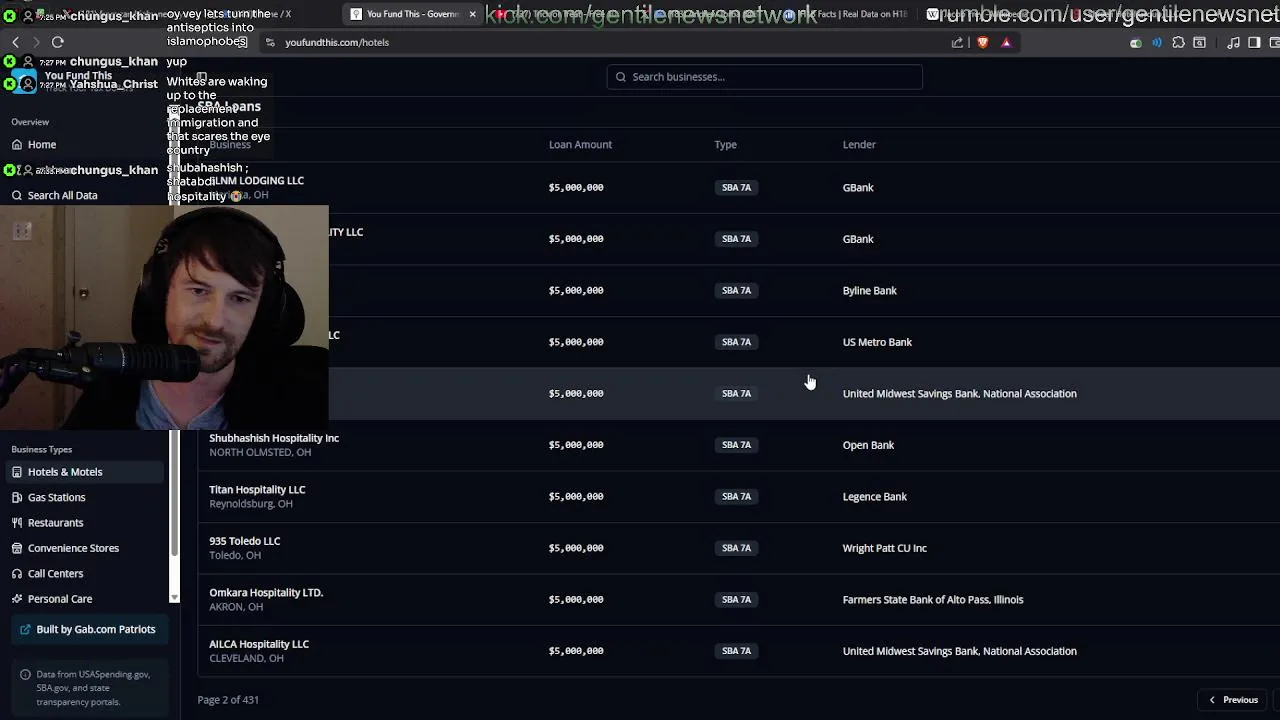Click the green toggle extension icon
This screenshot has width=1280, height=720.
1135,43
